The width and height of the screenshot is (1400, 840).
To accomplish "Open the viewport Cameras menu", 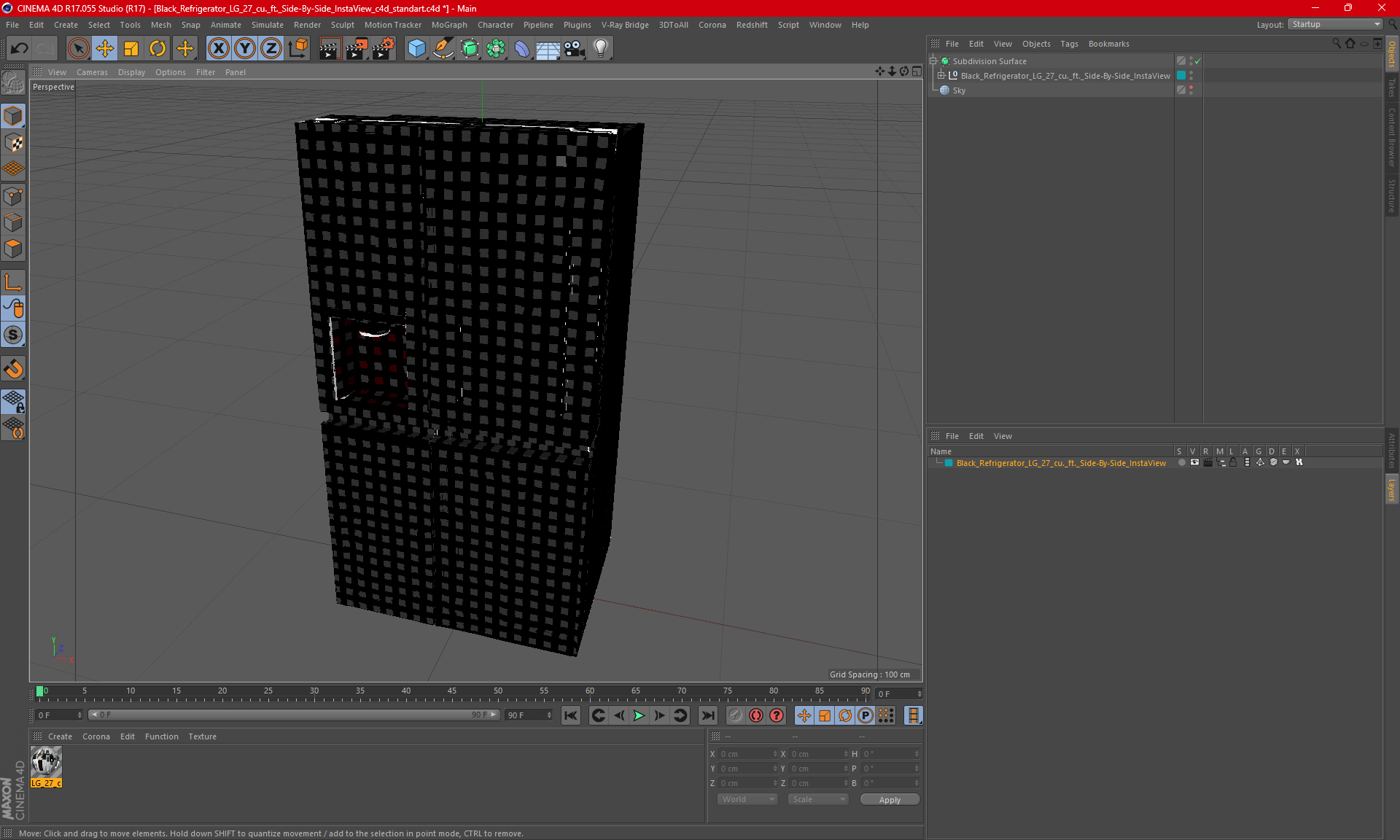I will point(92,72).
